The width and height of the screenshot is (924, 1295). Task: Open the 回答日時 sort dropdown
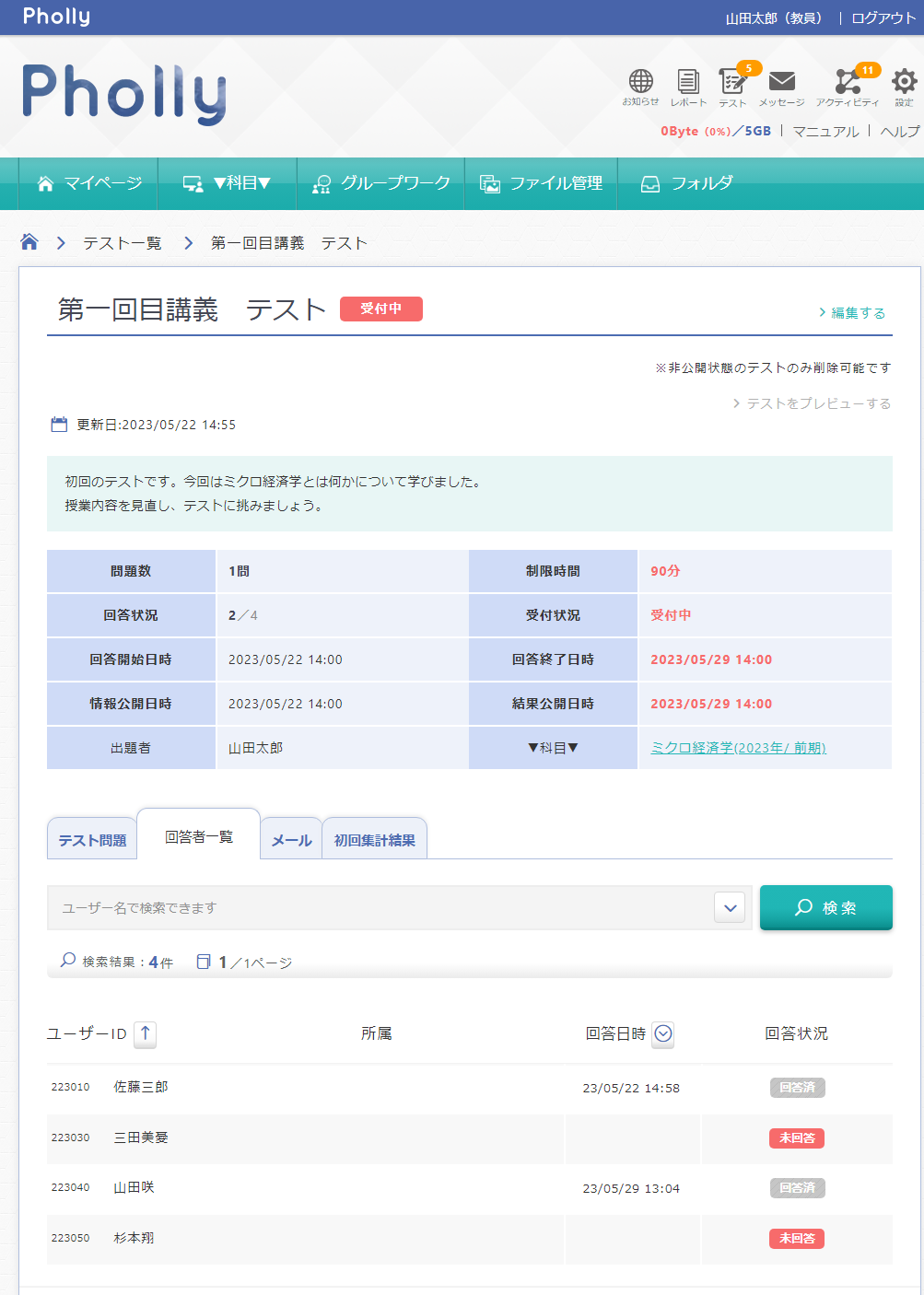663,1034
